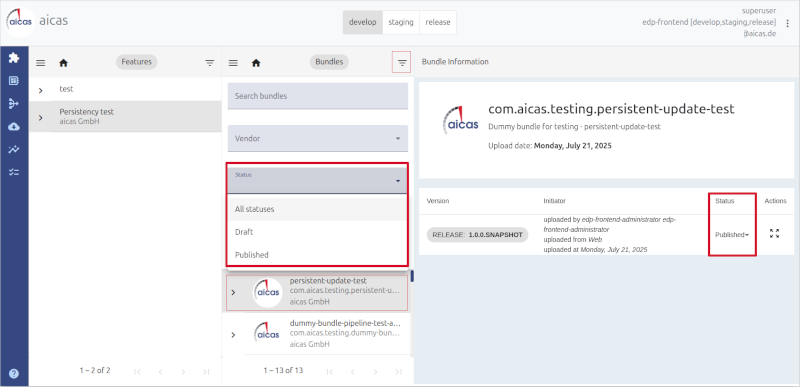Screen dimensions: 800x387
Task: Click the superuser account label
Action: coord(759,11)
